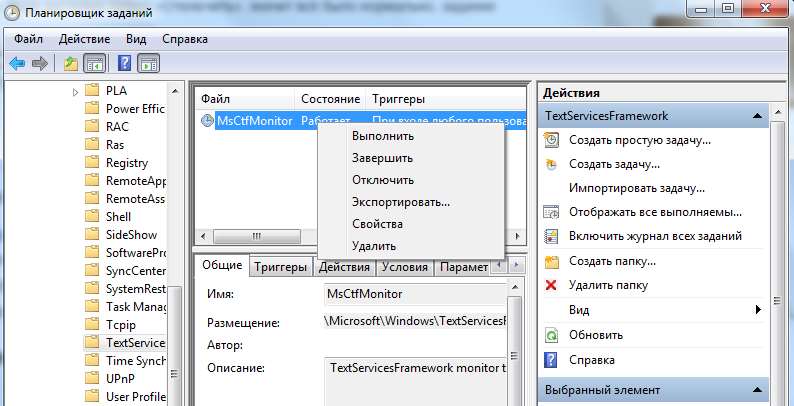Click the green 'Обновить' refresh icon

tap(551, 335)
